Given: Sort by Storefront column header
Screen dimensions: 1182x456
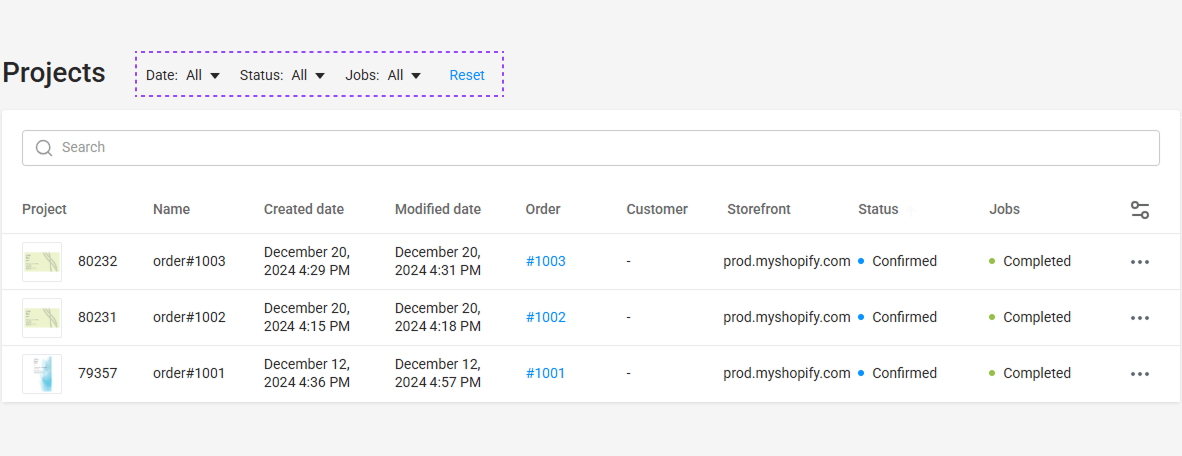Looking at the screenshot, I should (x=759, y=210).
